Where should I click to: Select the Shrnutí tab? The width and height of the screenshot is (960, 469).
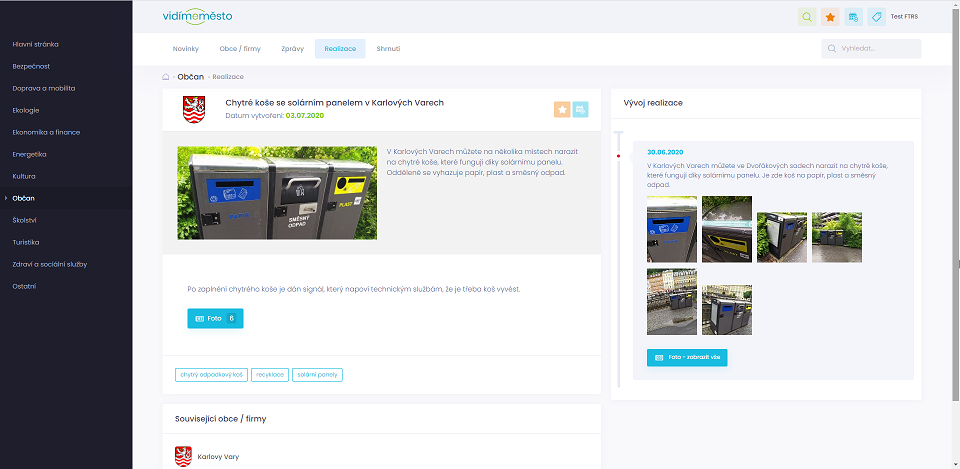point(388,49)
